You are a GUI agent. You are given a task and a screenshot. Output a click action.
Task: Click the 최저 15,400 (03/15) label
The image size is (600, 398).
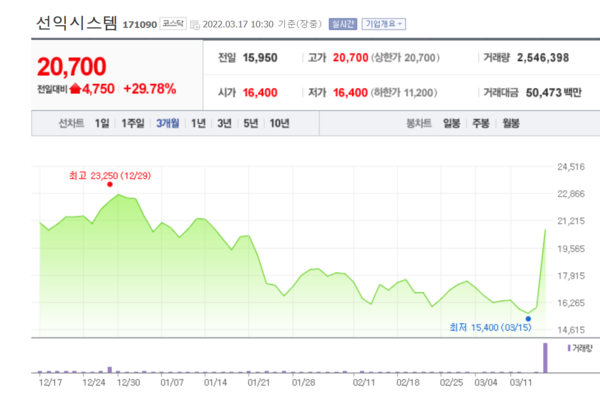click(x=491, y=328)
